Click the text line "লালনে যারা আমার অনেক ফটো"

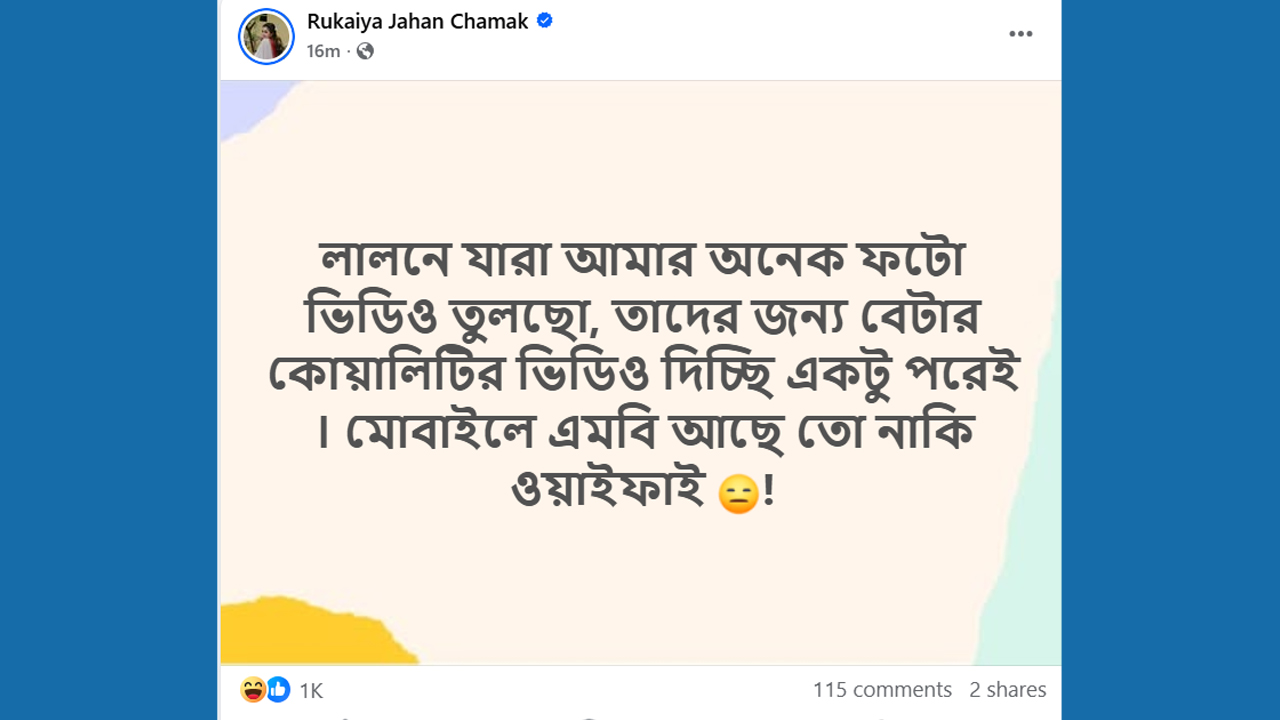[640, 264]
